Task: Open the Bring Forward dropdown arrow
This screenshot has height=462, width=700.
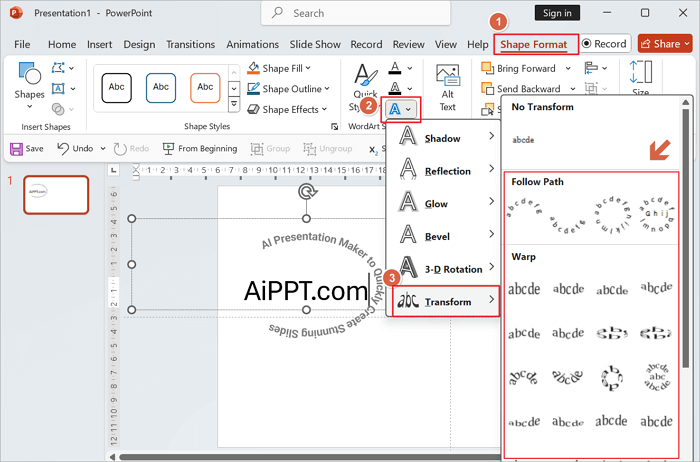Action: (x=568, y=68)
